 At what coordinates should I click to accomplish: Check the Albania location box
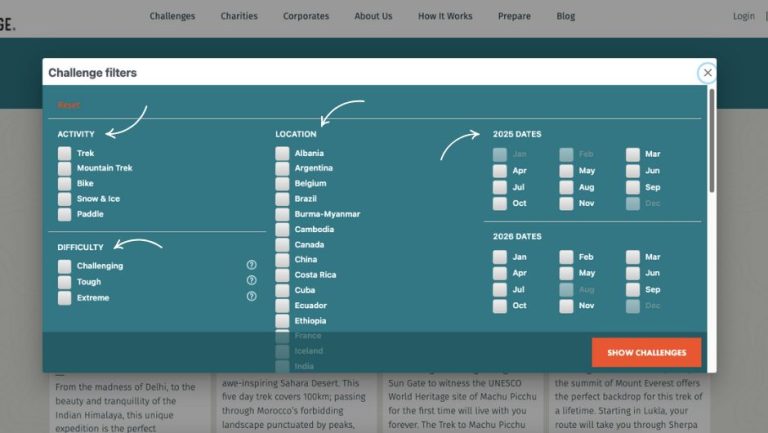pos(283,154)
